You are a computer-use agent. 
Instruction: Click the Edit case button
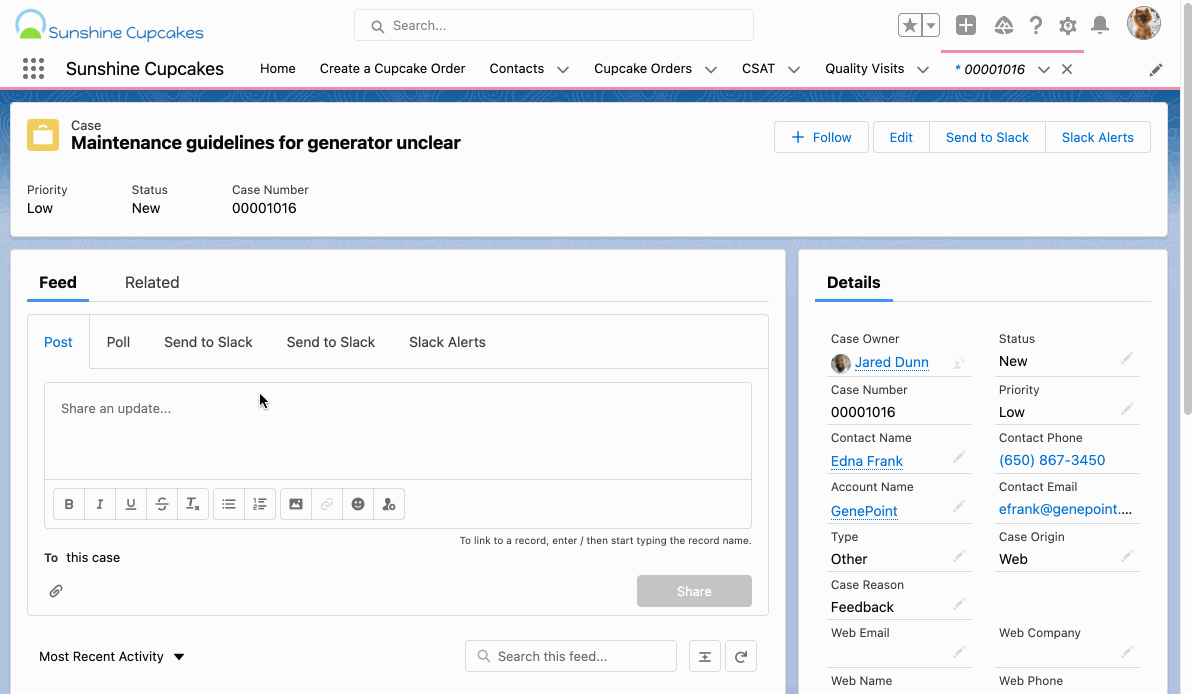click(x=901, y=137)
